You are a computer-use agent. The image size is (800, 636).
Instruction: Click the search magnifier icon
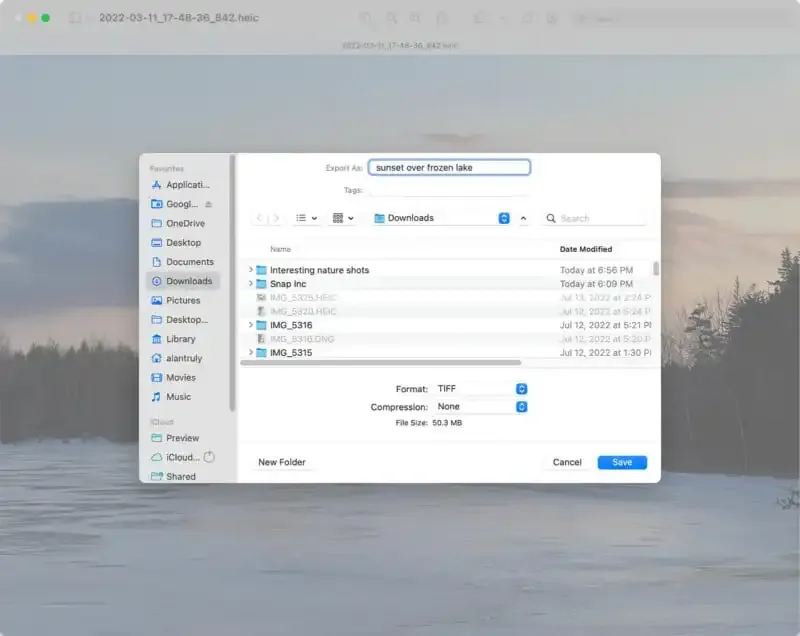pos(551,218)
